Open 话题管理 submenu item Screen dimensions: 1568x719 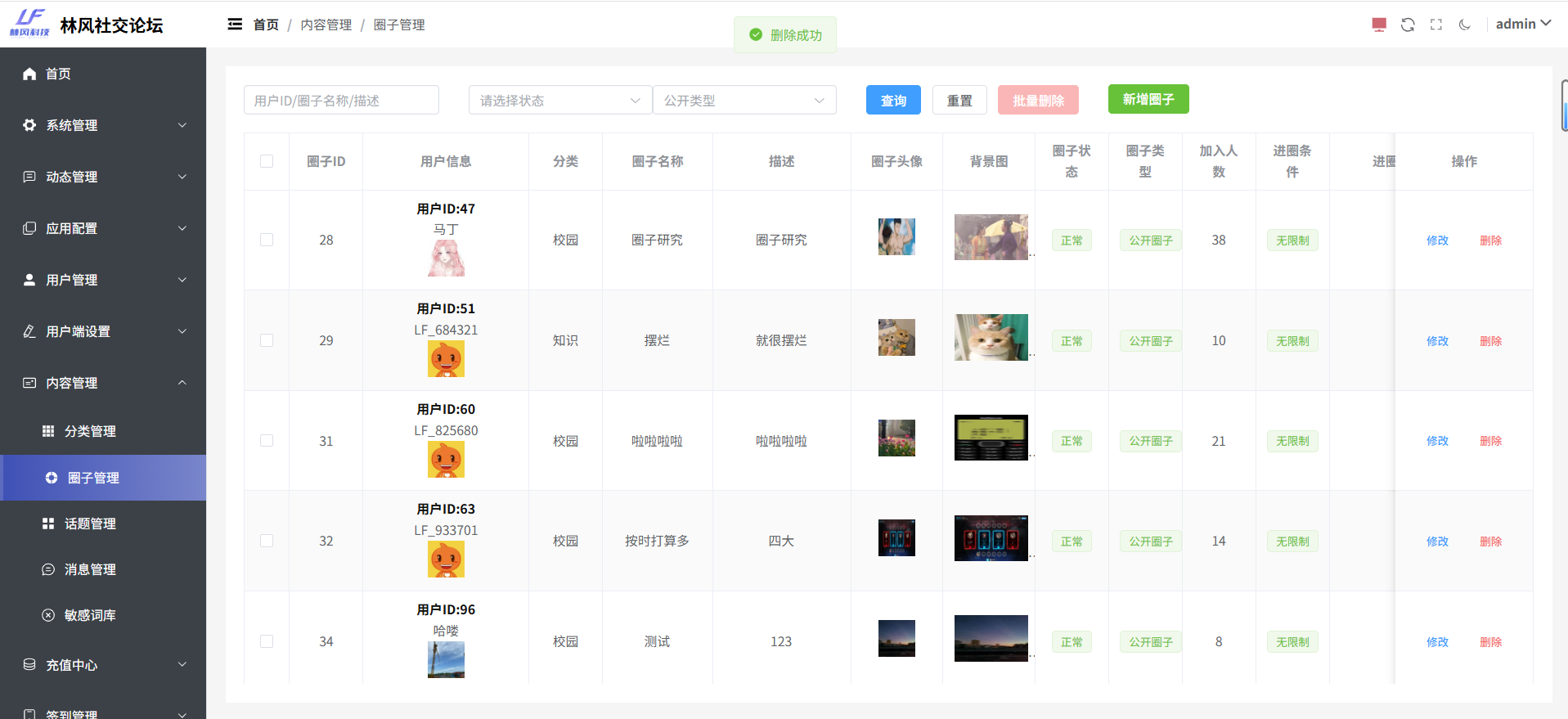(x=103, y=524)
